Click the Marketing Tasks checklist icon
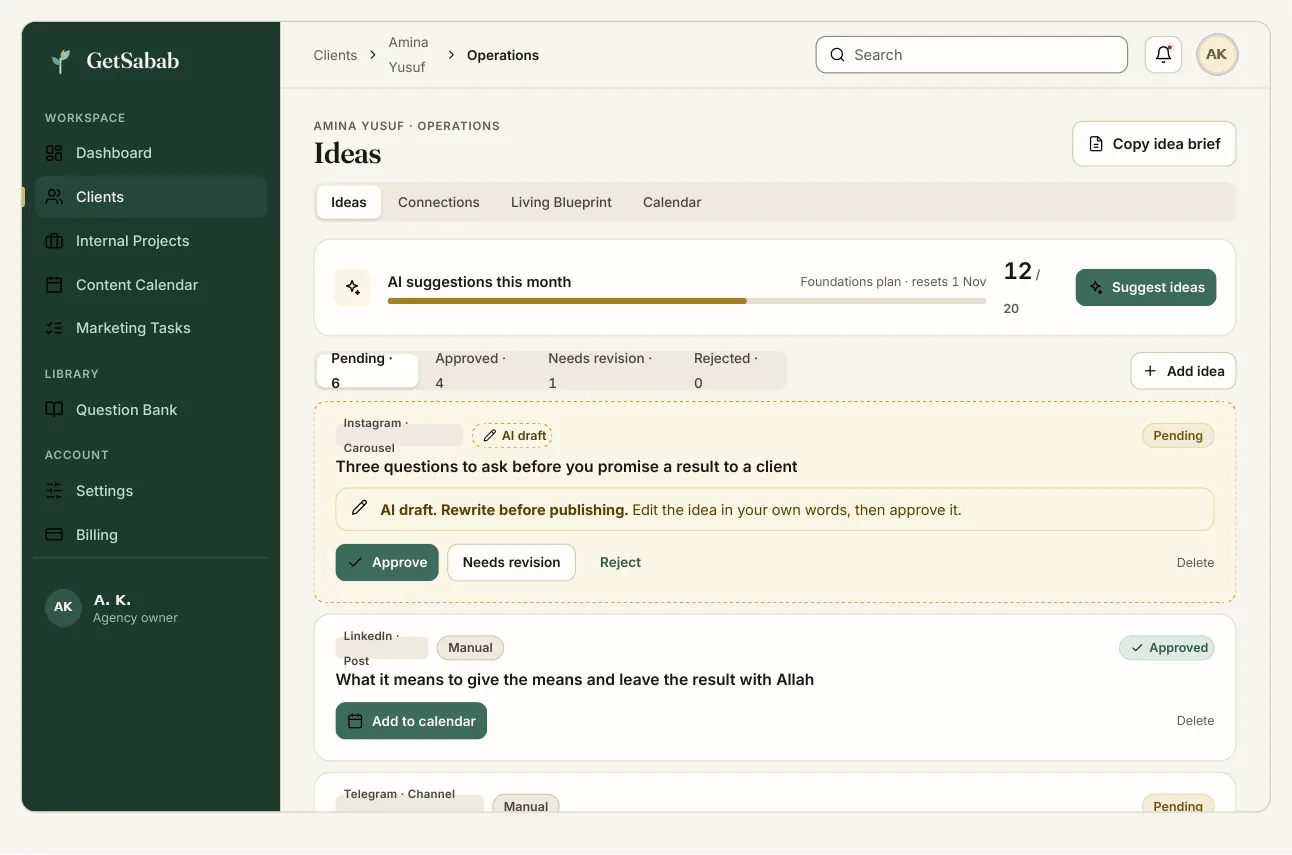The image size is (1292, 855). 54,328
